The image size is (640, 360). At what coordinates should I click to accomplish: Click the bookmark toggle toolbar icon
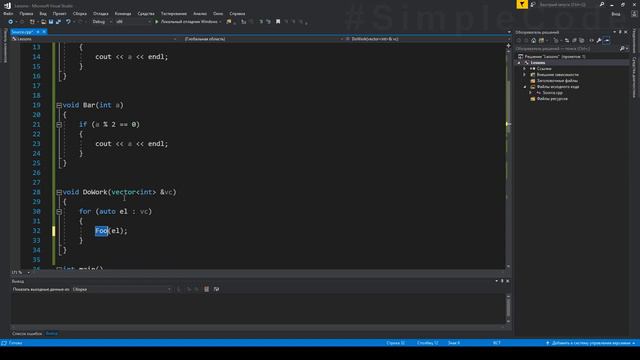[278, 22]
